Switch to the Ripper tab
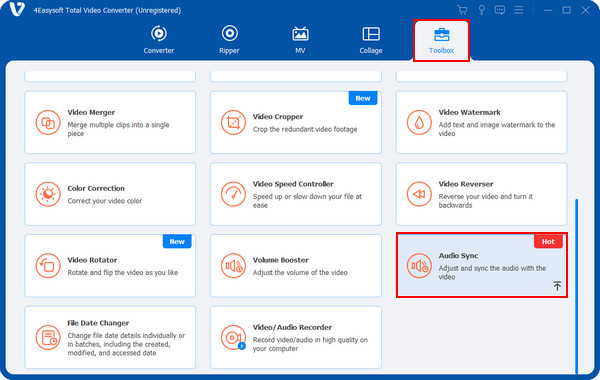The image size is (600, 380). tap(229, 40)
